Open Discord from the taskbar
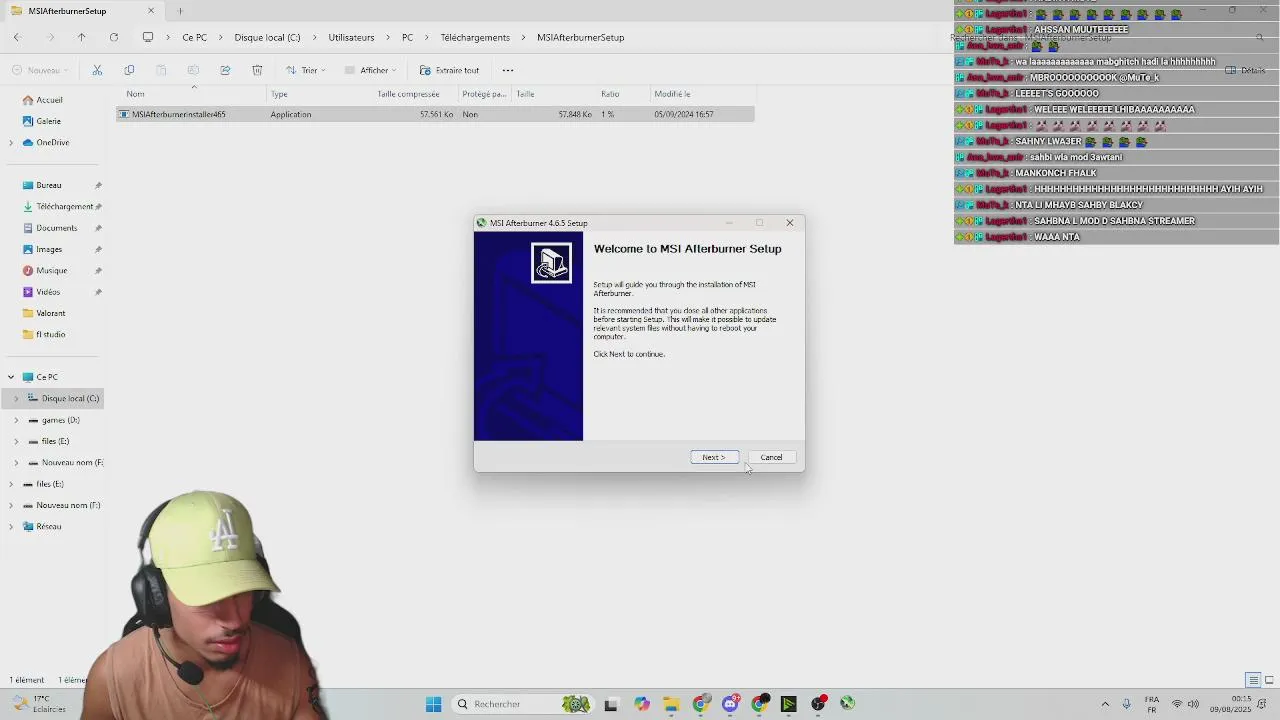 point(730,704)
